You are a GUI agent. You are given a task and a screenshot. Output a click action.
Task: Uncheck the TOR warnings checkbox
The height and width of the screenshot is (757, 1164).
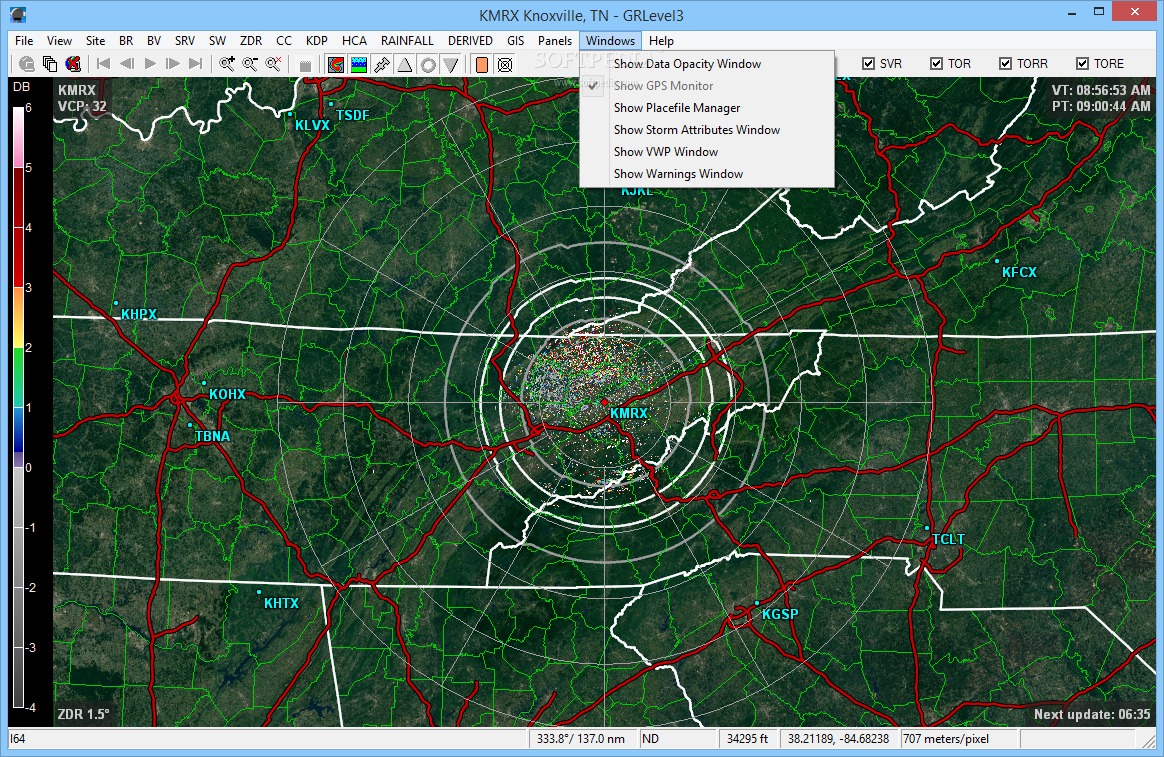pyautogui.click(x=937, y=64)
